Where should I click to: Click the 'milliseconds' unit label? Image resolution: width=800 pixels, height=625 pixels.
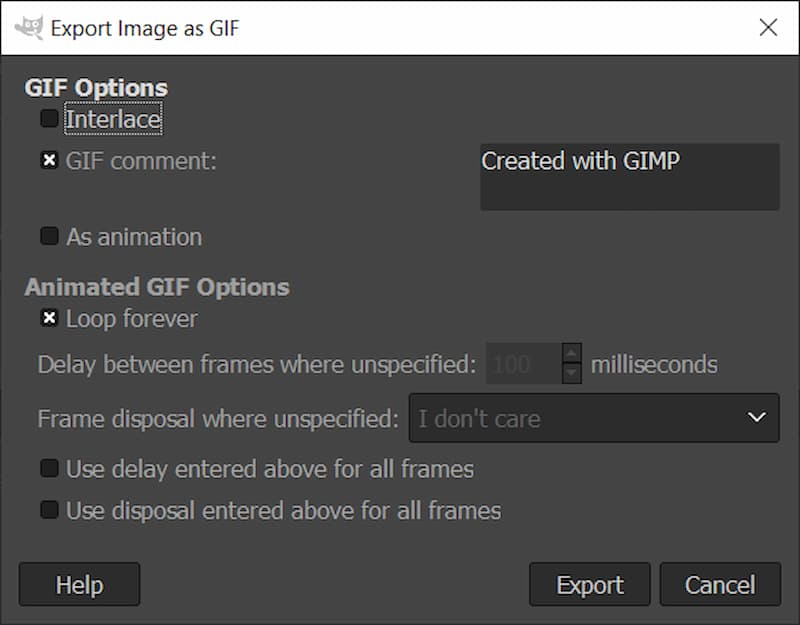(654, 365)
